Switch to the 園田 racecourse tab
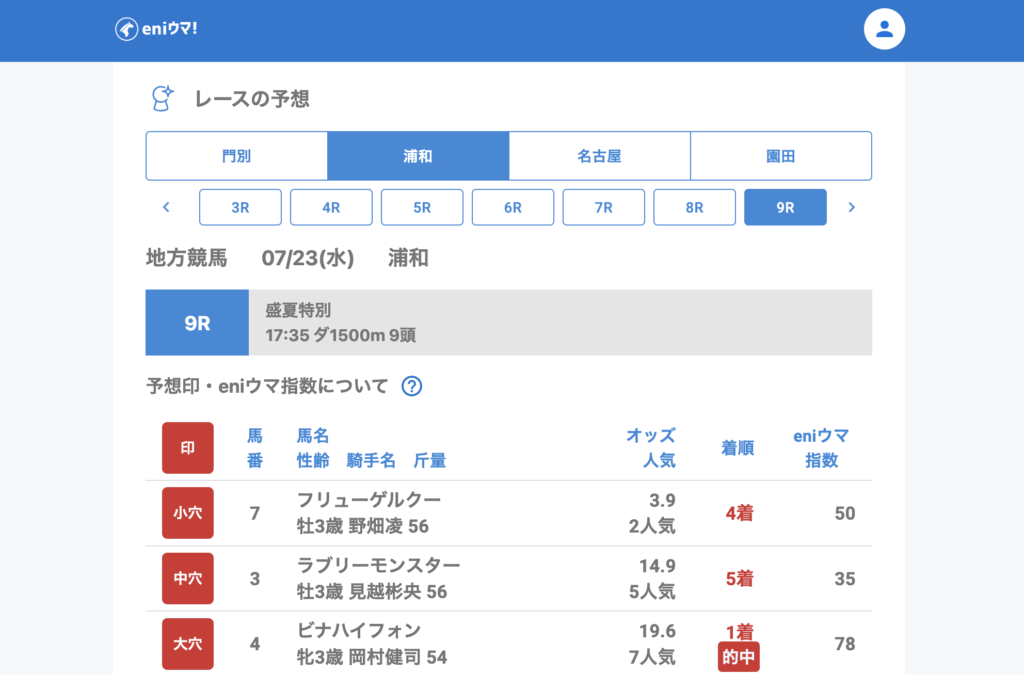The width and height of the screenshot is (1024, 675). click(780, 156)
